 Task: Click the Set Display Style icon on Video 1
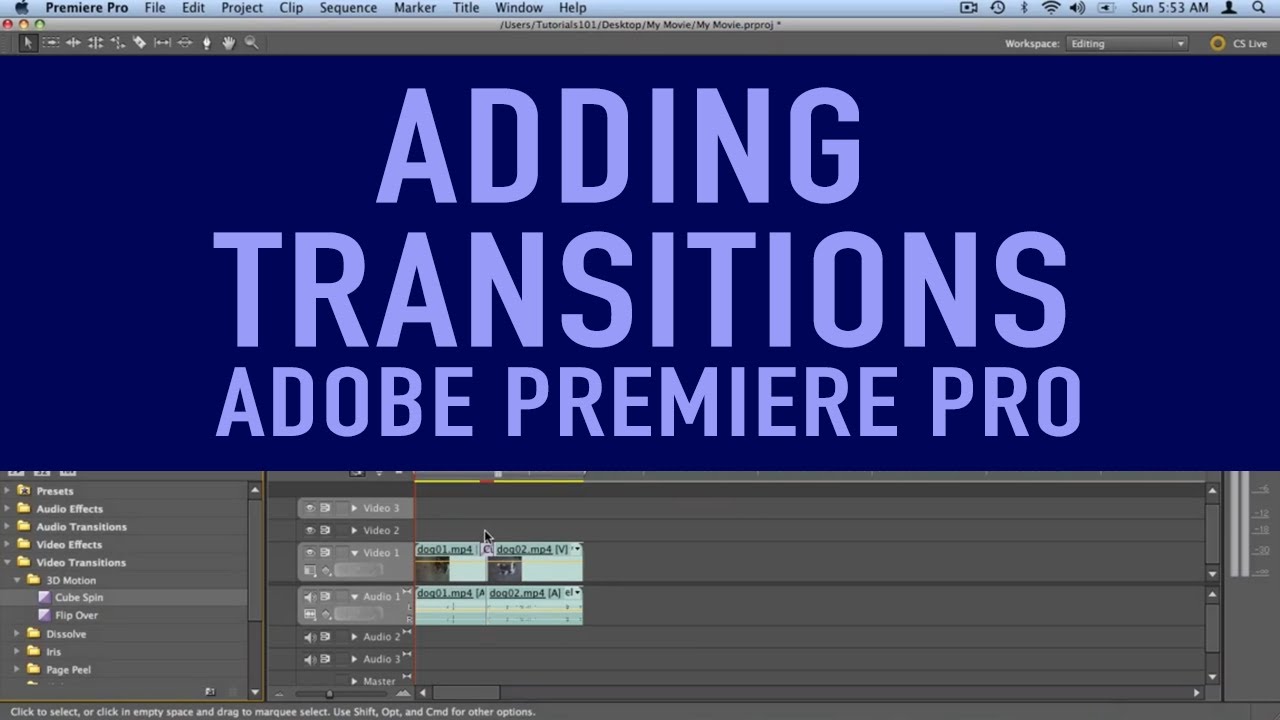(x=310, y=570)
